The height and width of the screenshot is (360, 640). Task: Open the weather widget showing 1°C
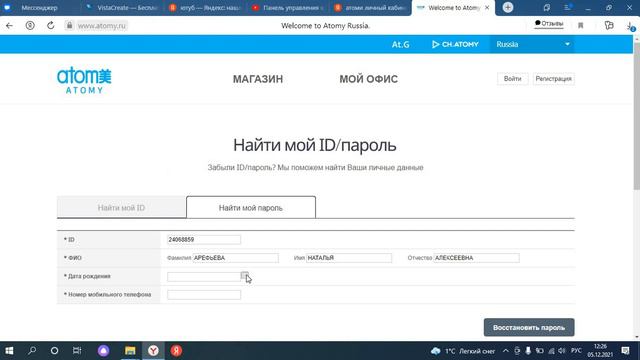(463, 351)
